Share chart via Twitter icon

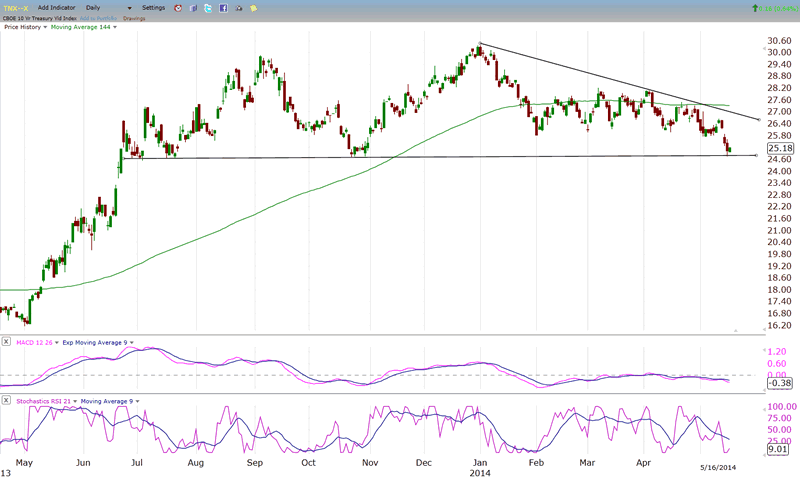[207, 8]
